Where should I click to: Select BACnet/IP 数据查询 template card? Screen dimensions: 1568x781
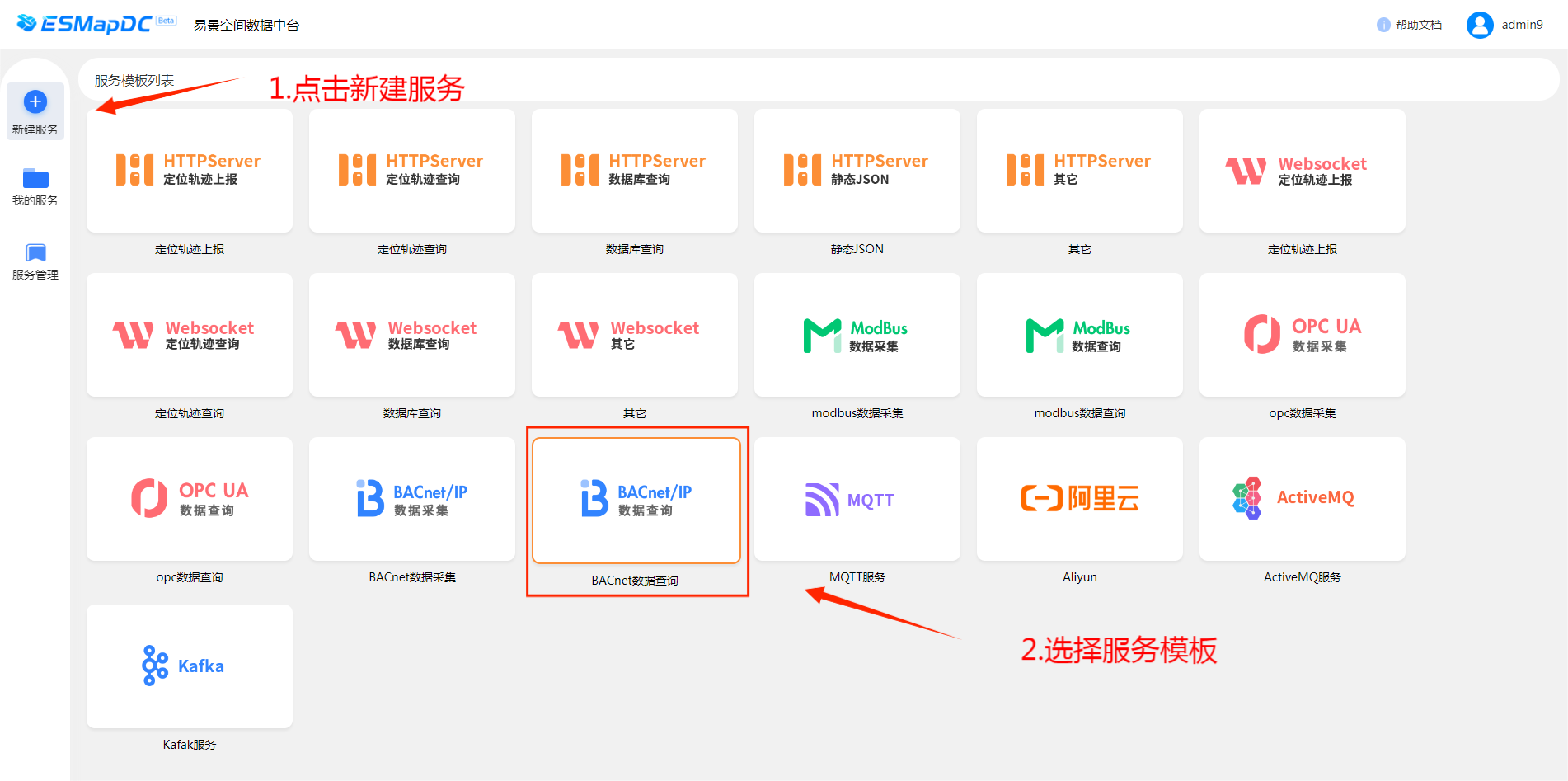click(x=636, y=501)
